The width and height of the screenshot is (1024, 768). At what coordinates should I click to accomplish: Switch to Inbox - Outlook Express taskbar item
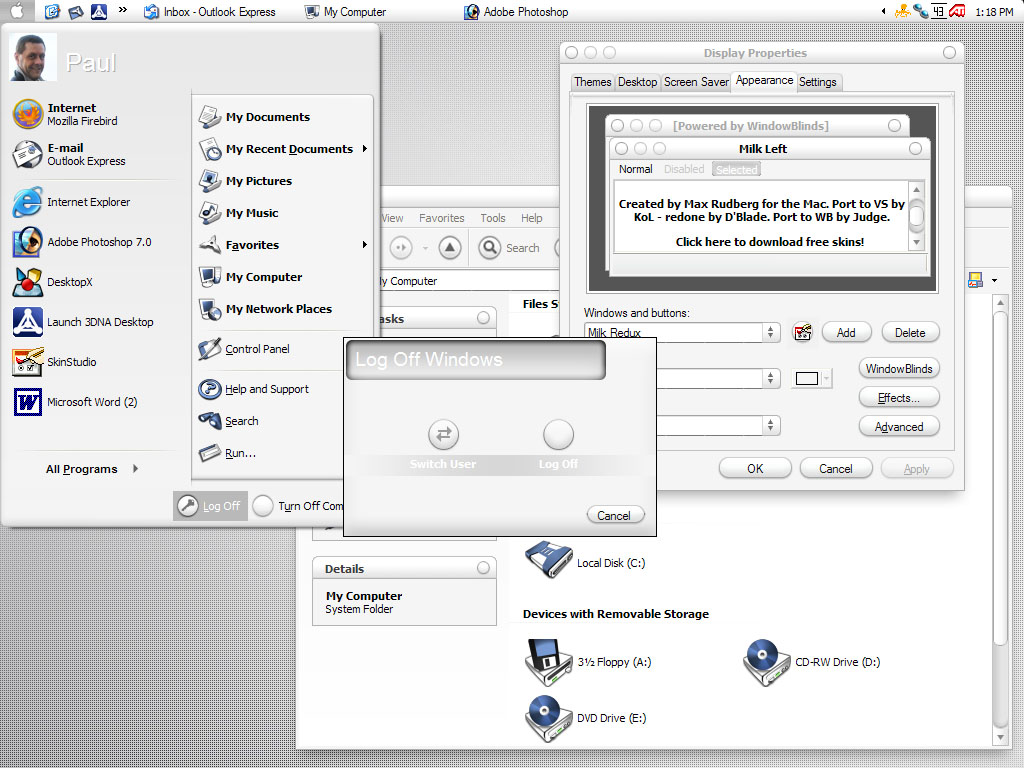(210, 11)
